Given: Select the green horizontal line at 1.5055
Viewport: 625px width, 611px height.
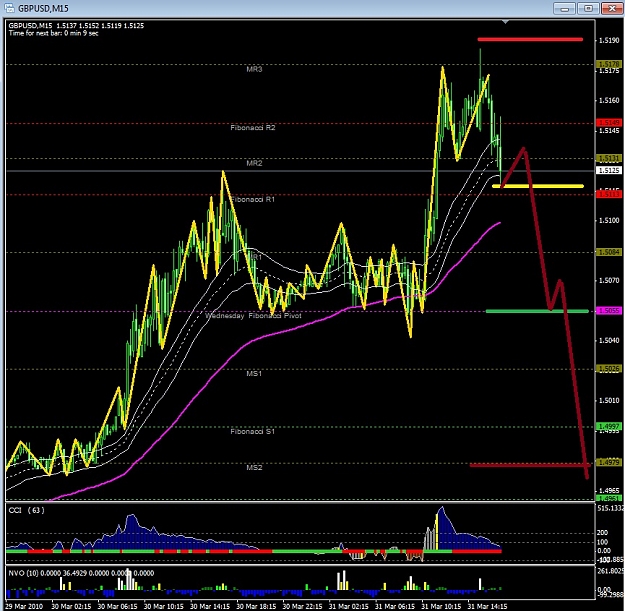Looking at the screenshot, I should [x=537, y=311].
